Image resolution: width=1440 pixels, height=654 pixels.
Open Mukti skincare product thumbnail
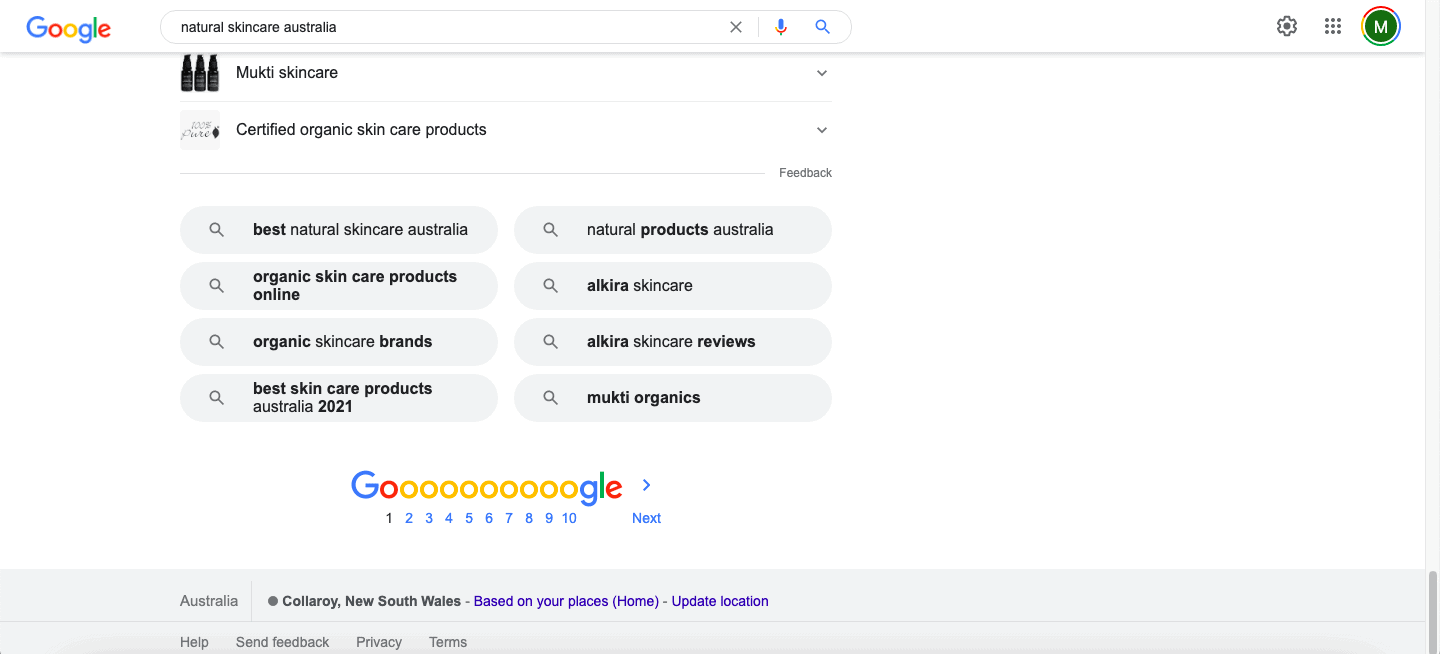[200, 73]
